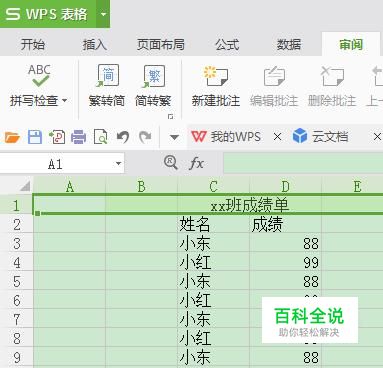This screenshot has width=383, height=368.
Task: Select row 9 header
Action: [x=16, y=357]
